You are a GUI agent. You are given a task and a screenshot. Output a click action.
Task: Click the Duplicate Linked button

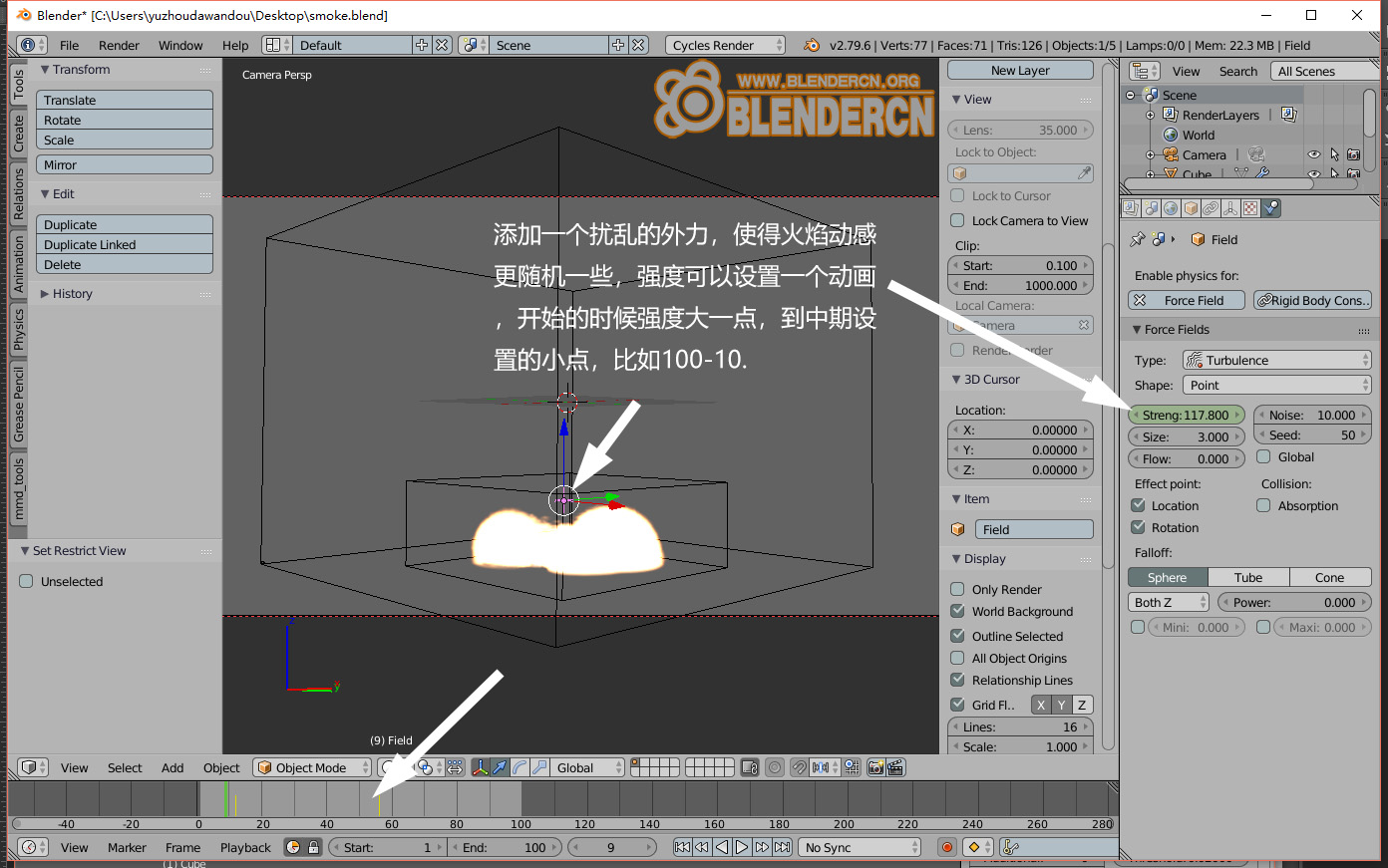tap(125, 244)
